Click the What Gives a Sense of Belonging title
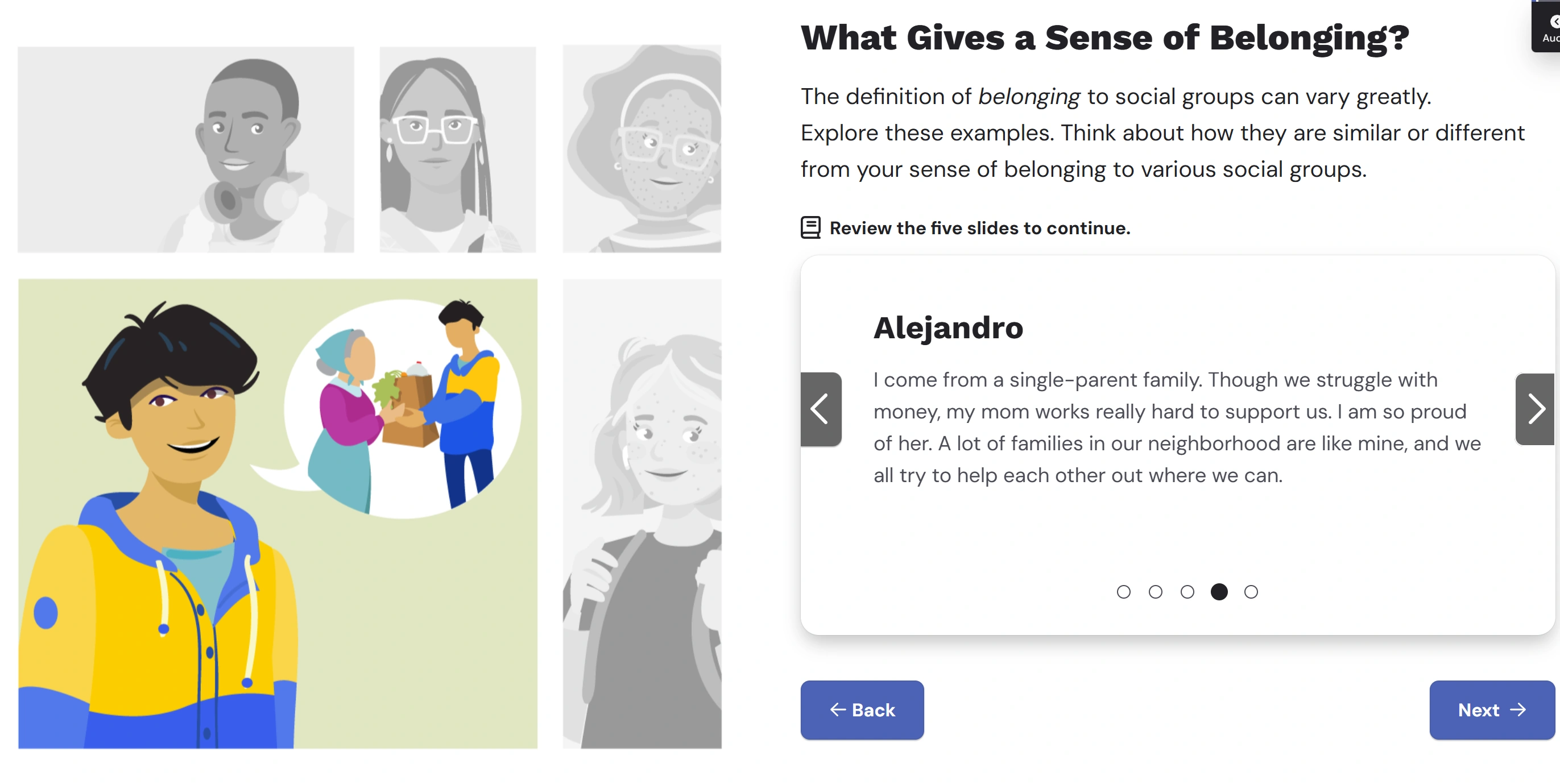Screen dimensions: 1560x784 pos(1104,38)
